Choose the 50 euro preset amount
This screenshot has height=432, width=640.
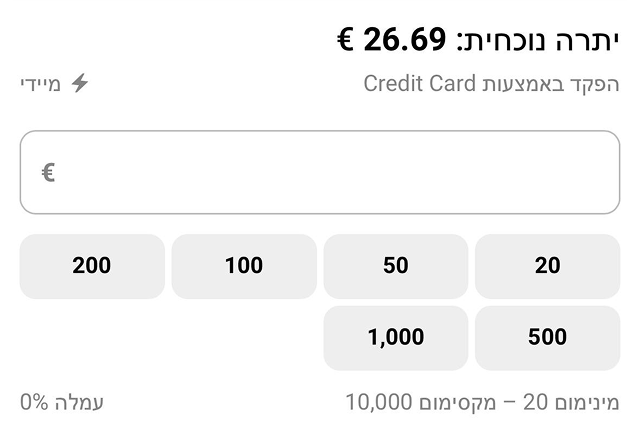(395, 266)
